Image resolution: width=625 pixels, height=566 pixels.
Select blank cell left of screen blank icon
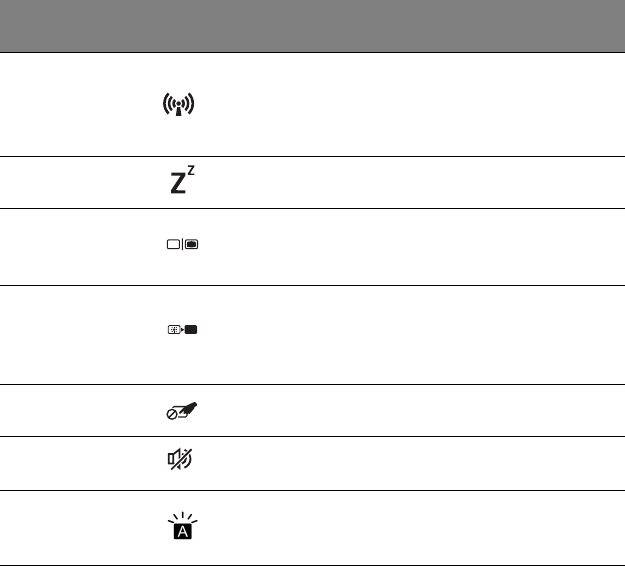pos(65,334)
